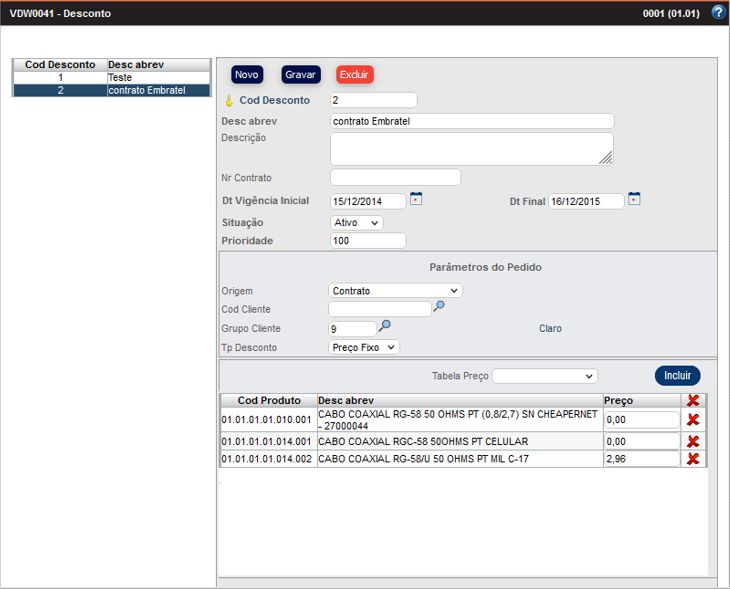Click red X in table header
The width and height of the screenshot is (730, 589).
pos(693,400)
